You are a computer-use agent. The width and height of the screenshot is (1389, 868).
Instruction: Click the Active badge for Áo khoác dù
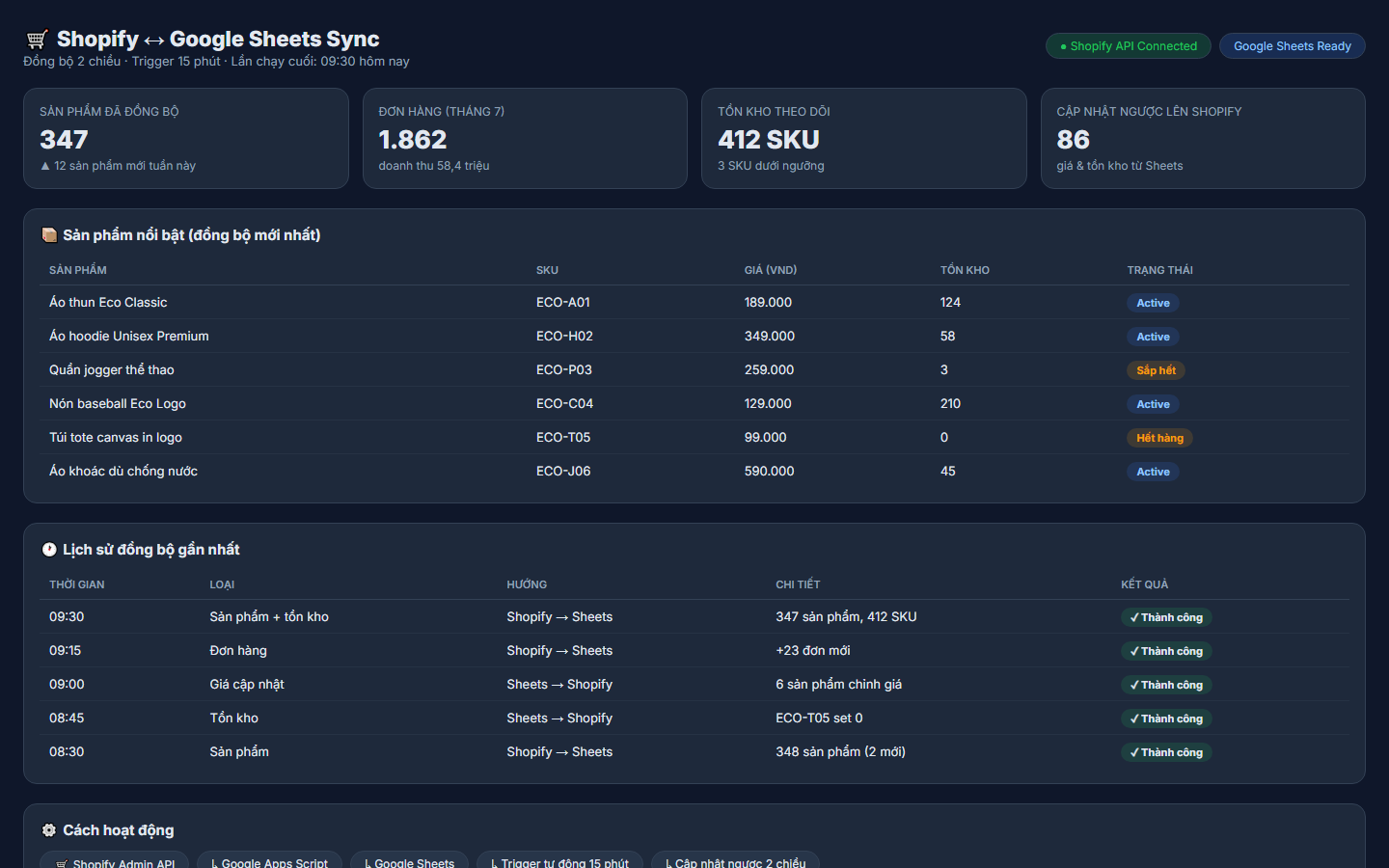[1153, 472]
